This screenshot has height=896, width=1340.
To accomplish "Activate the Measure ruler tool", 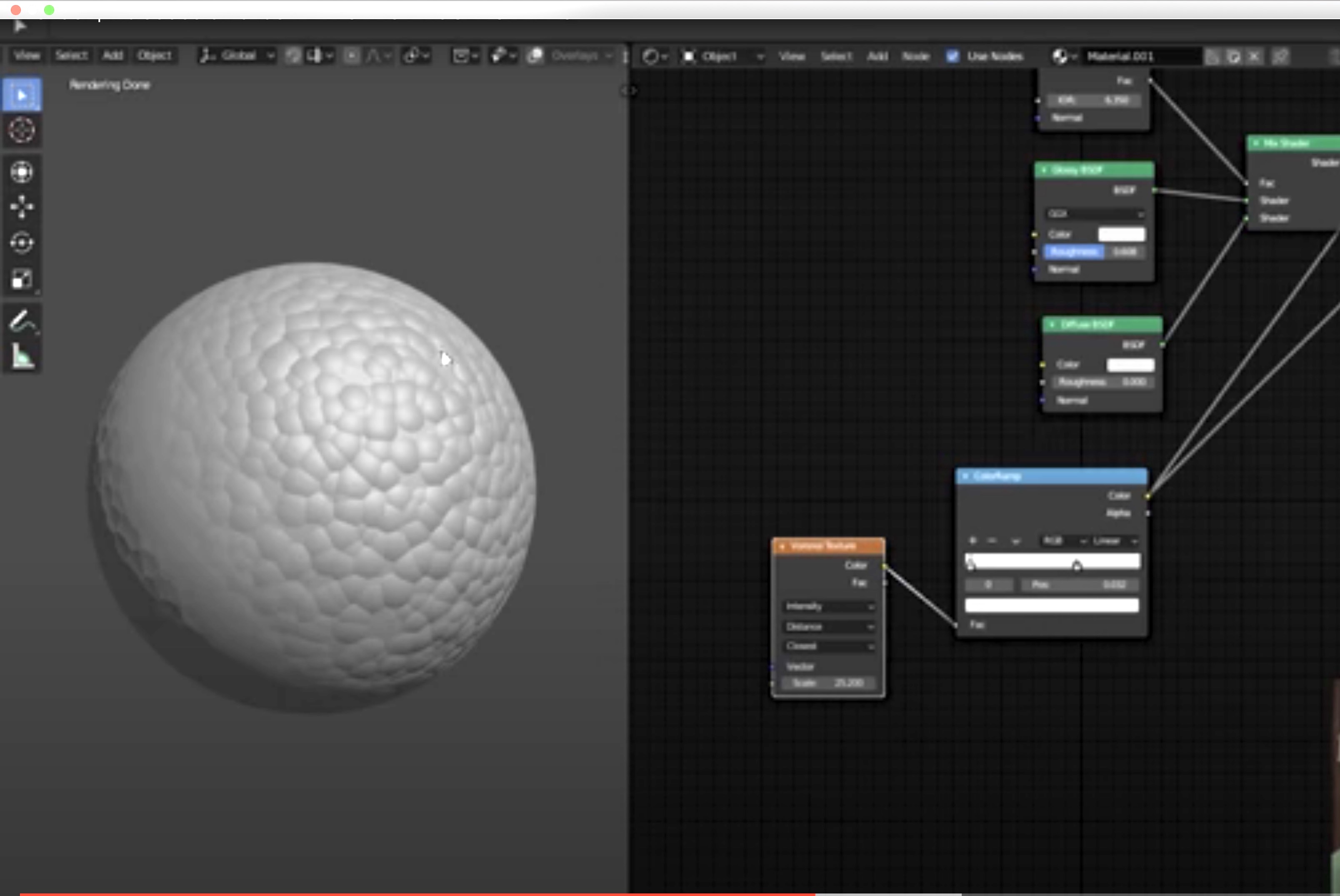I will point(22,357).
